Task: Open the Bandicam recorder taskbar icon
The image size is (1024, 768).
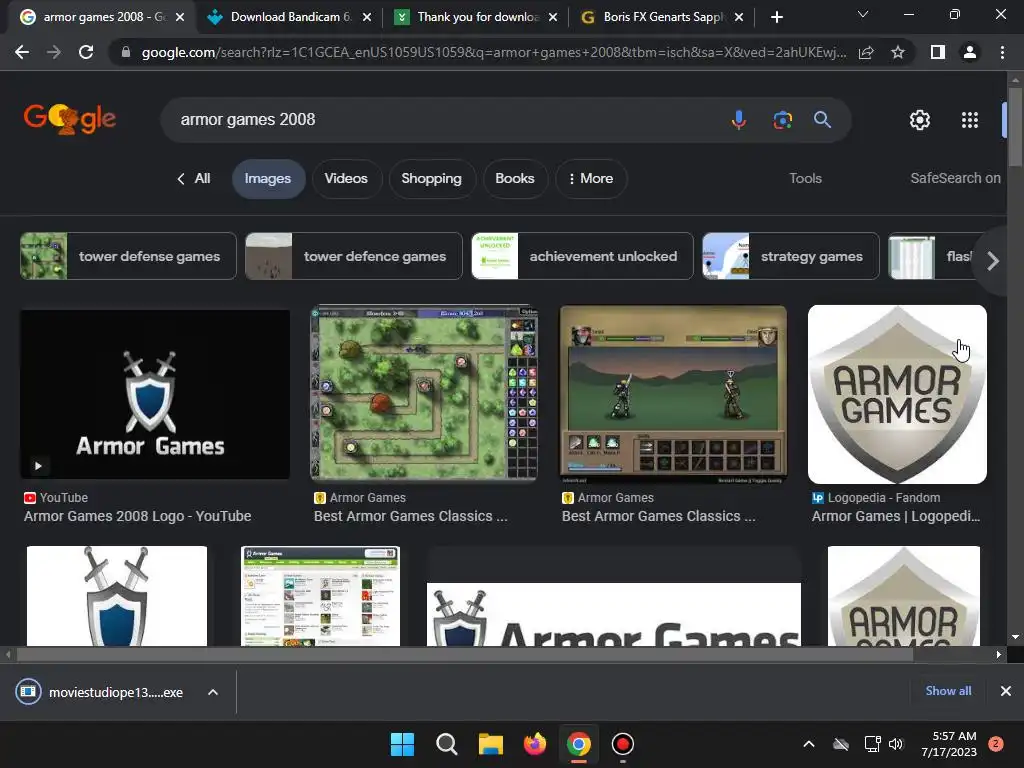Action: (622, 744)
